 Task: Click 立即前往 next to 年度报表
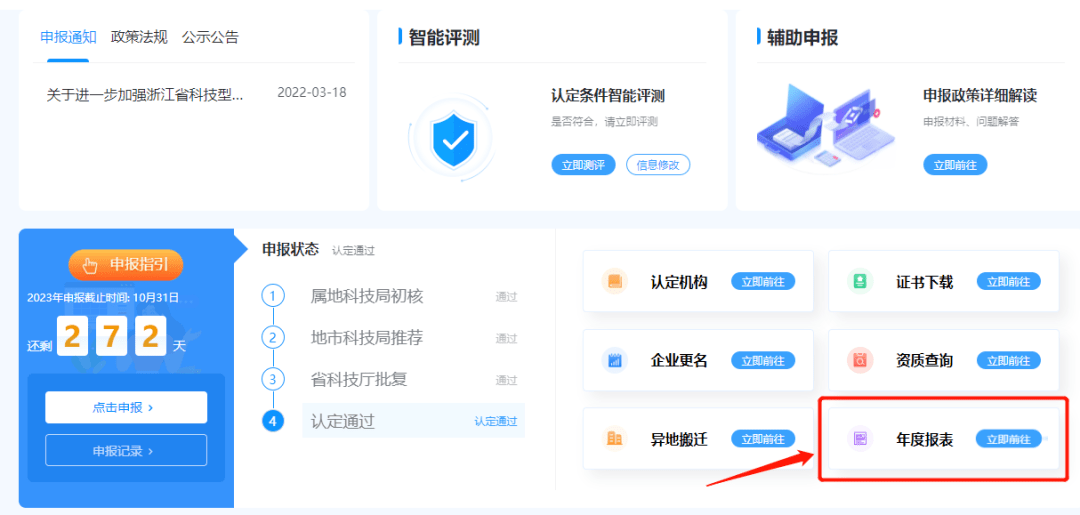tap(1009, 439)
